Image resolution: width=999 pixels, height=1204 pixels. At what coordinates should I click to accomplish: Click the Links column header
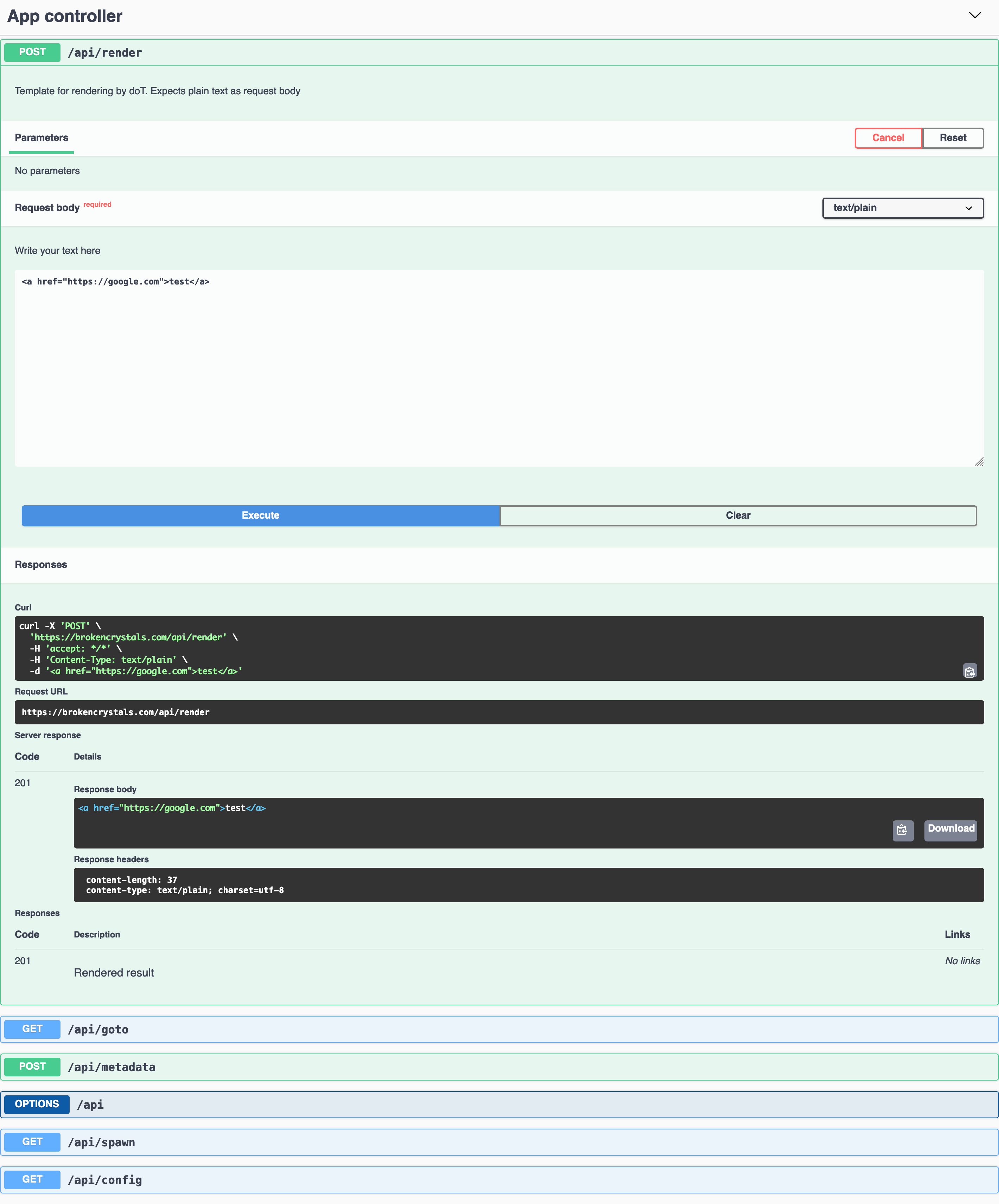point(957,935)
